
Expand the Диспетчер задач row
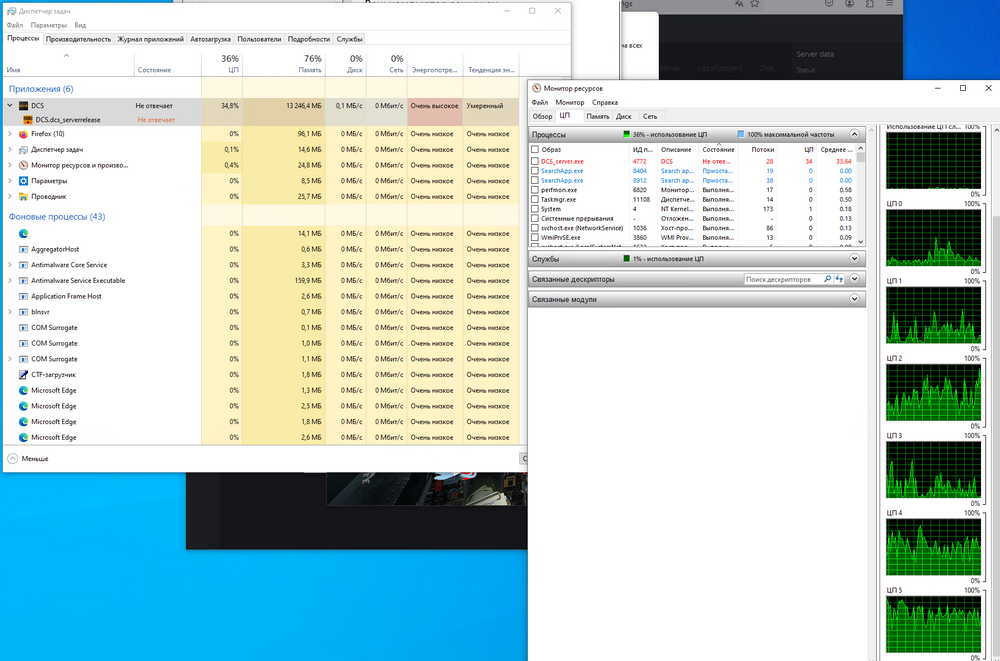[x=10, y=149]
